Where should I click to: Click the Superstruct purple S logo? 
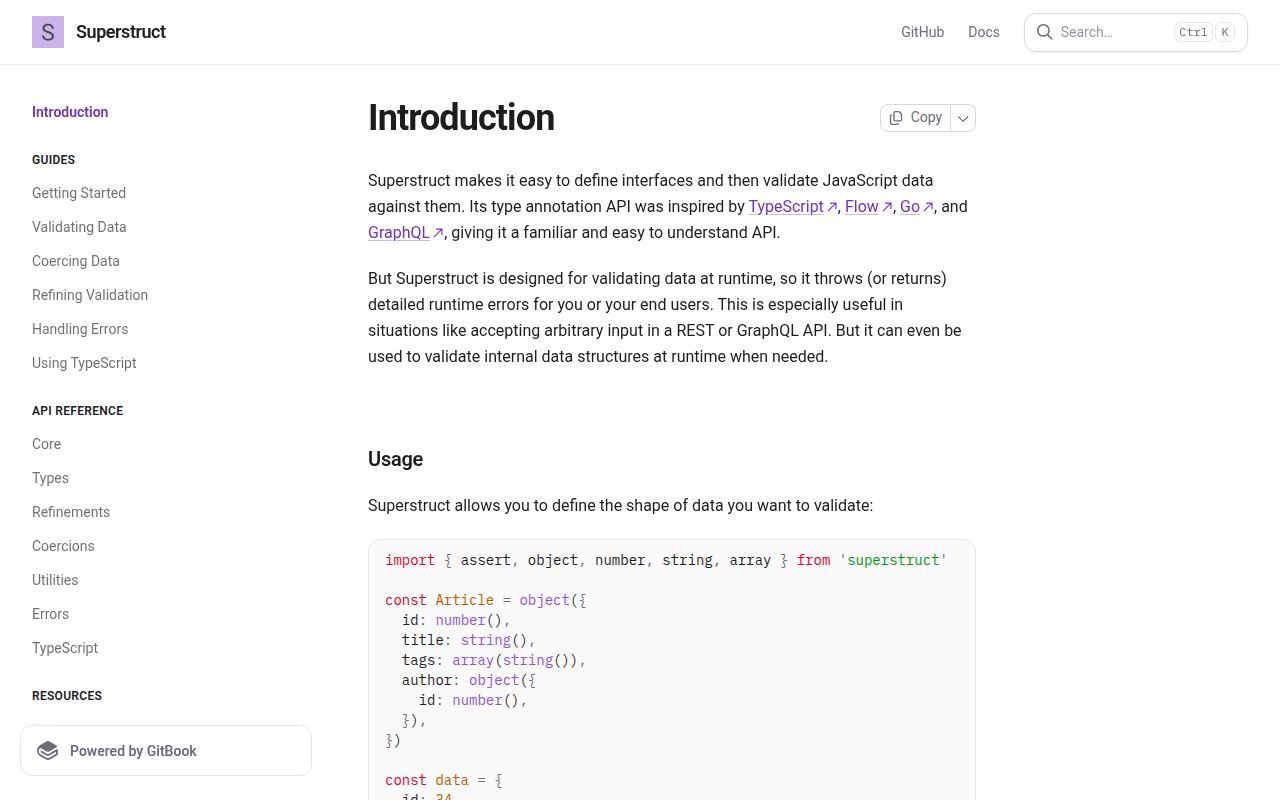click(48, 32)
